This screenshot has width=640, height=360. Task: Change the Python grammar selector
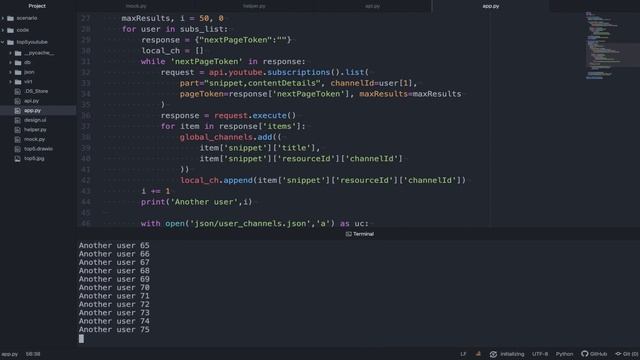564,354
